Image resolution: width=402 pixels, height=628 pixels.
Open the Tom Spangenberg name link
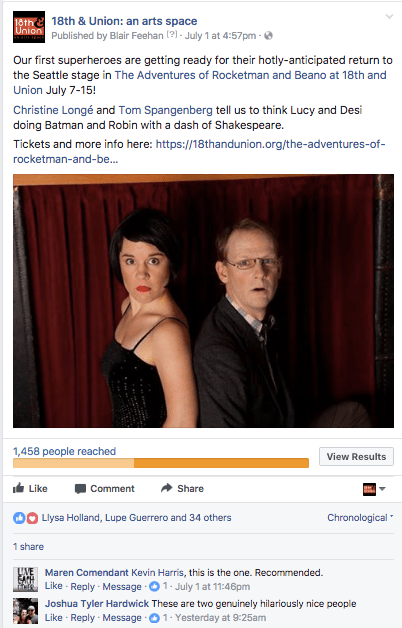(x=166, y=110)
